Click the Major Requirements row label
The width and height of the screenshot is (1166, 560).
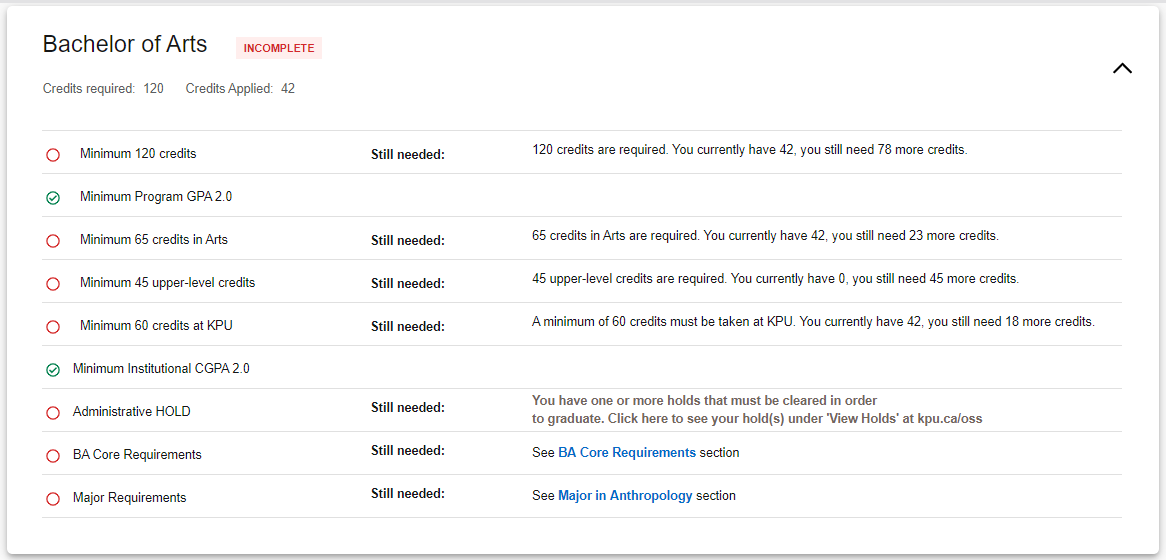pyautogui.click(x=129, y=498)
